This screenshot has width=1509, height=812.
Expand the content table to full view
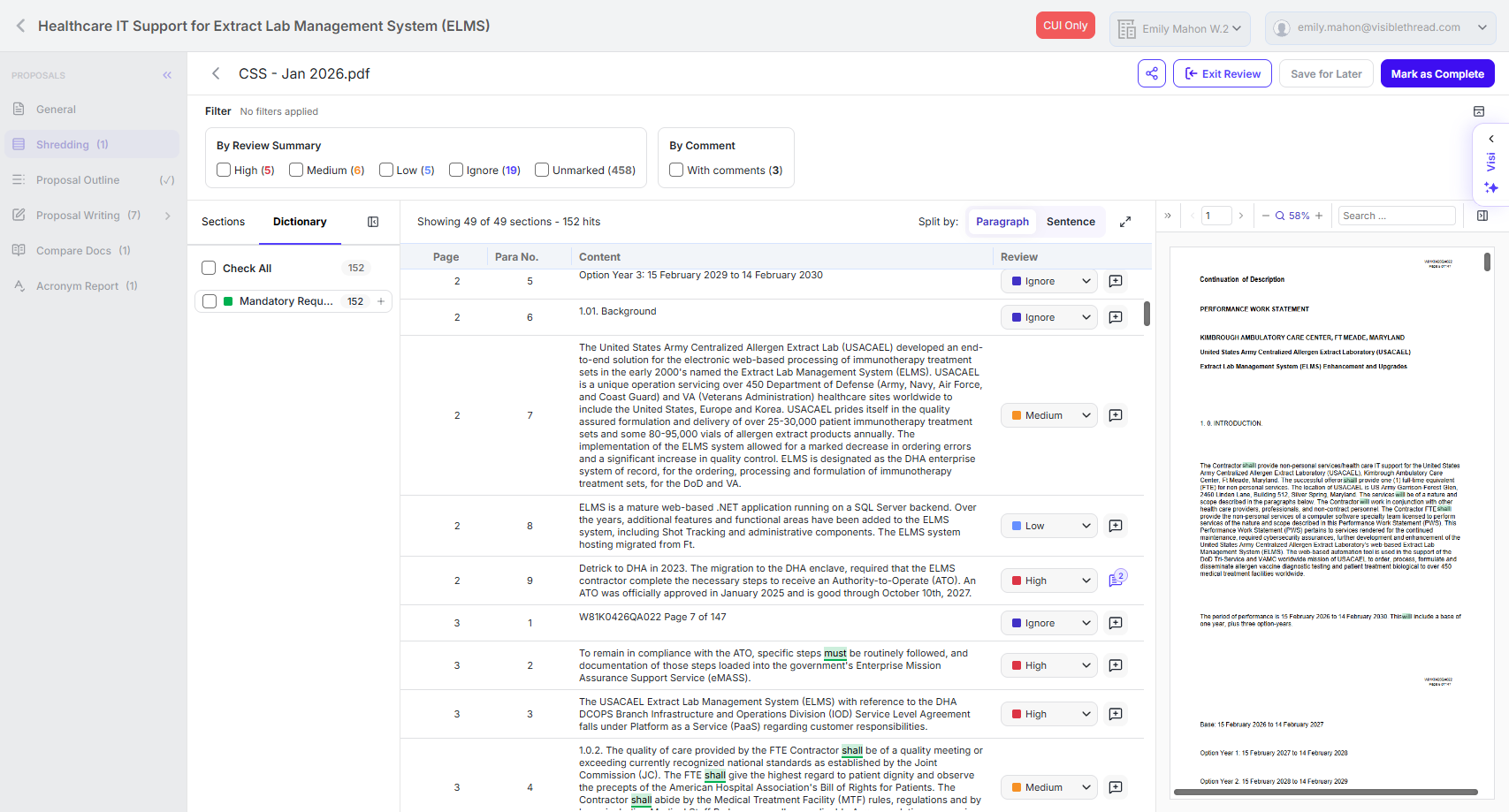pyautogui.click(x=1125, y=222)
